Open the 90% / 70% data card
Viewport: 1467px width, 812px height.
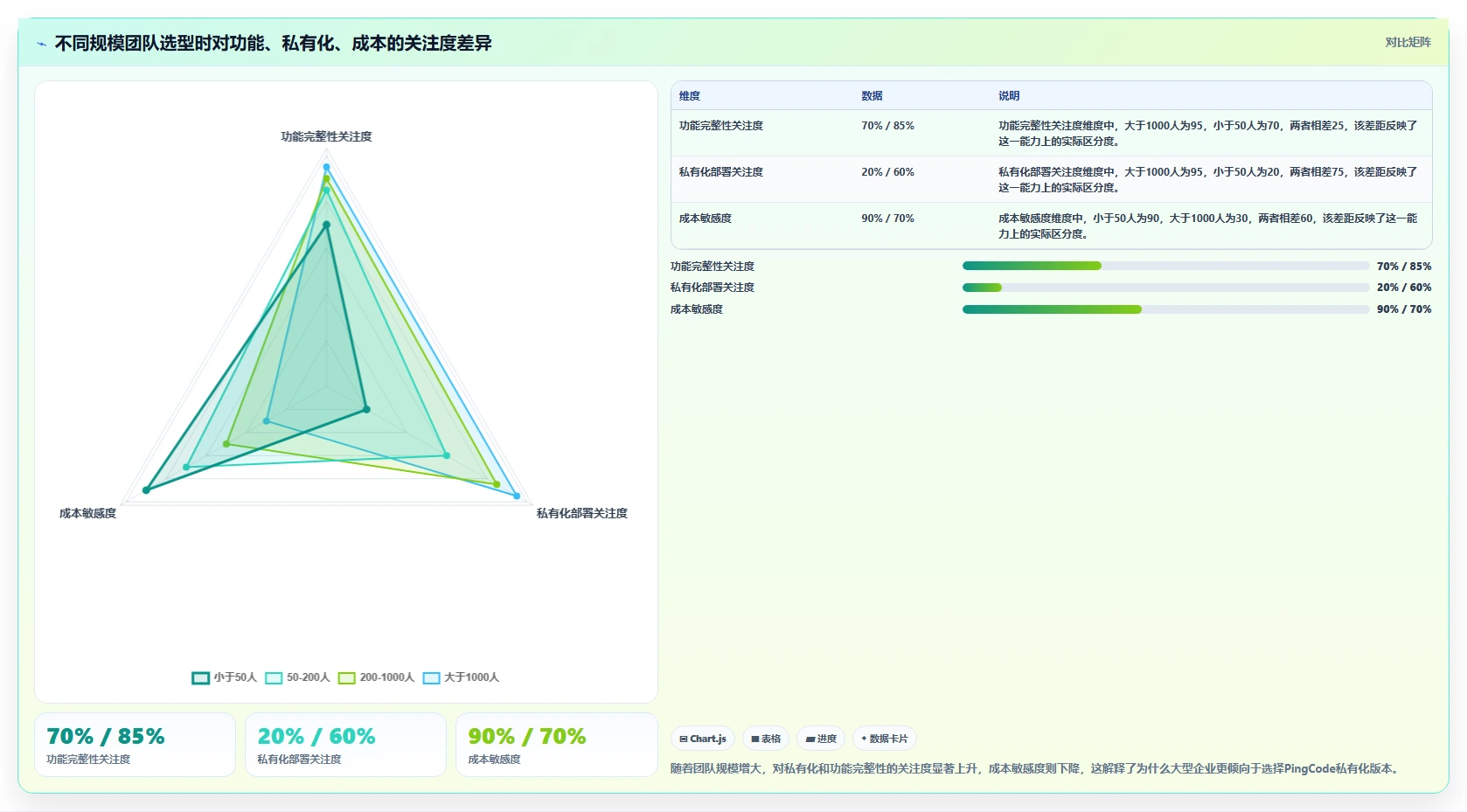(x=556, y=745)
